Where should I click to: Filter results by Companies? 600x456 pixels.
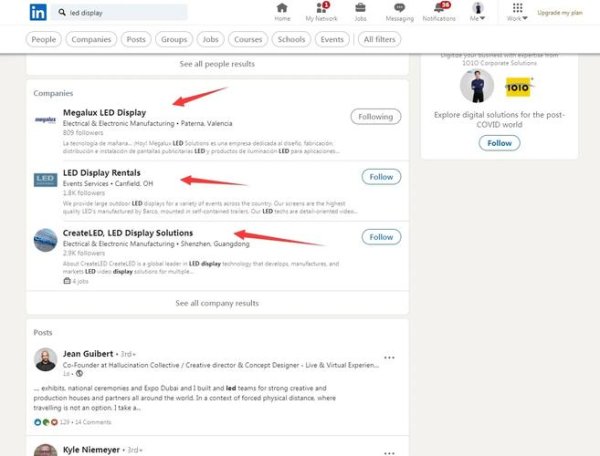pyautogui.click(x=91, y=39)
